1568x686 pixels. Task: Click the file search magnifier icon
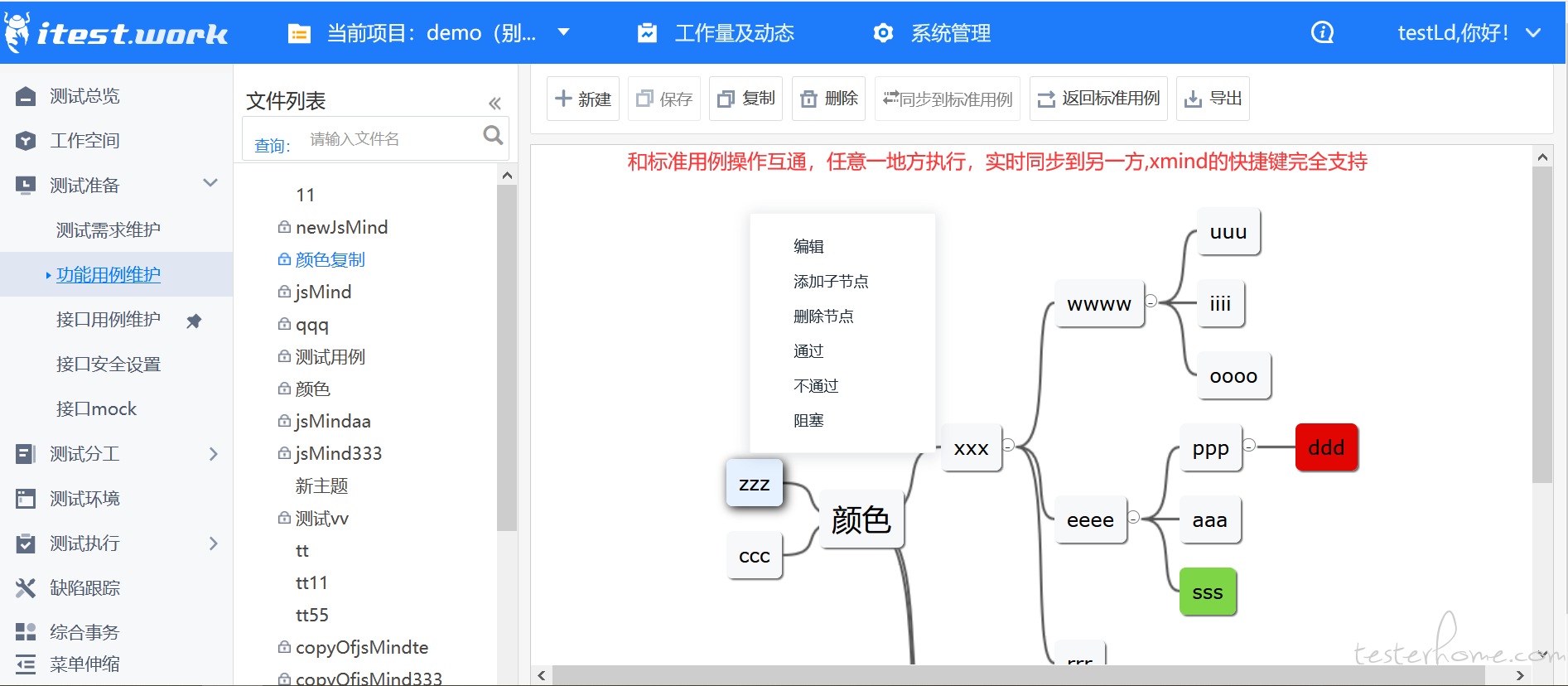click(493, 135)
